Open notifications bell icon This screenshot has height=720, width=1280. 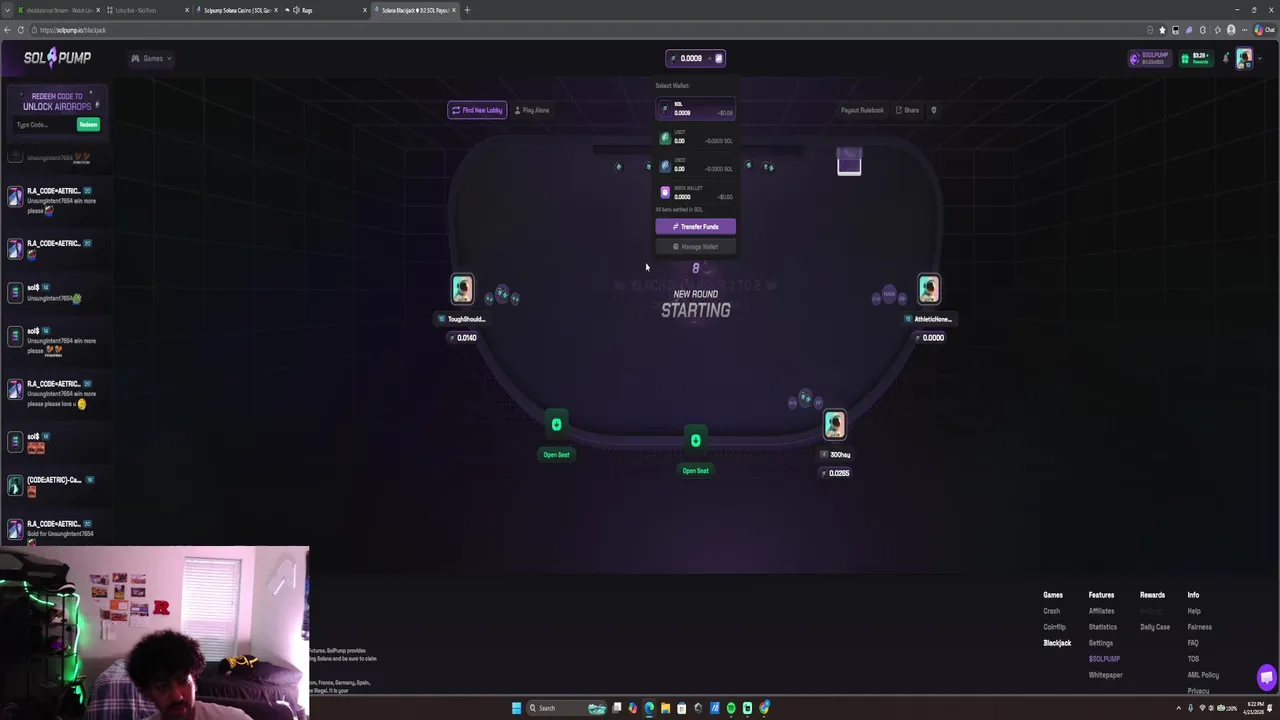(x=1226, y=58)
